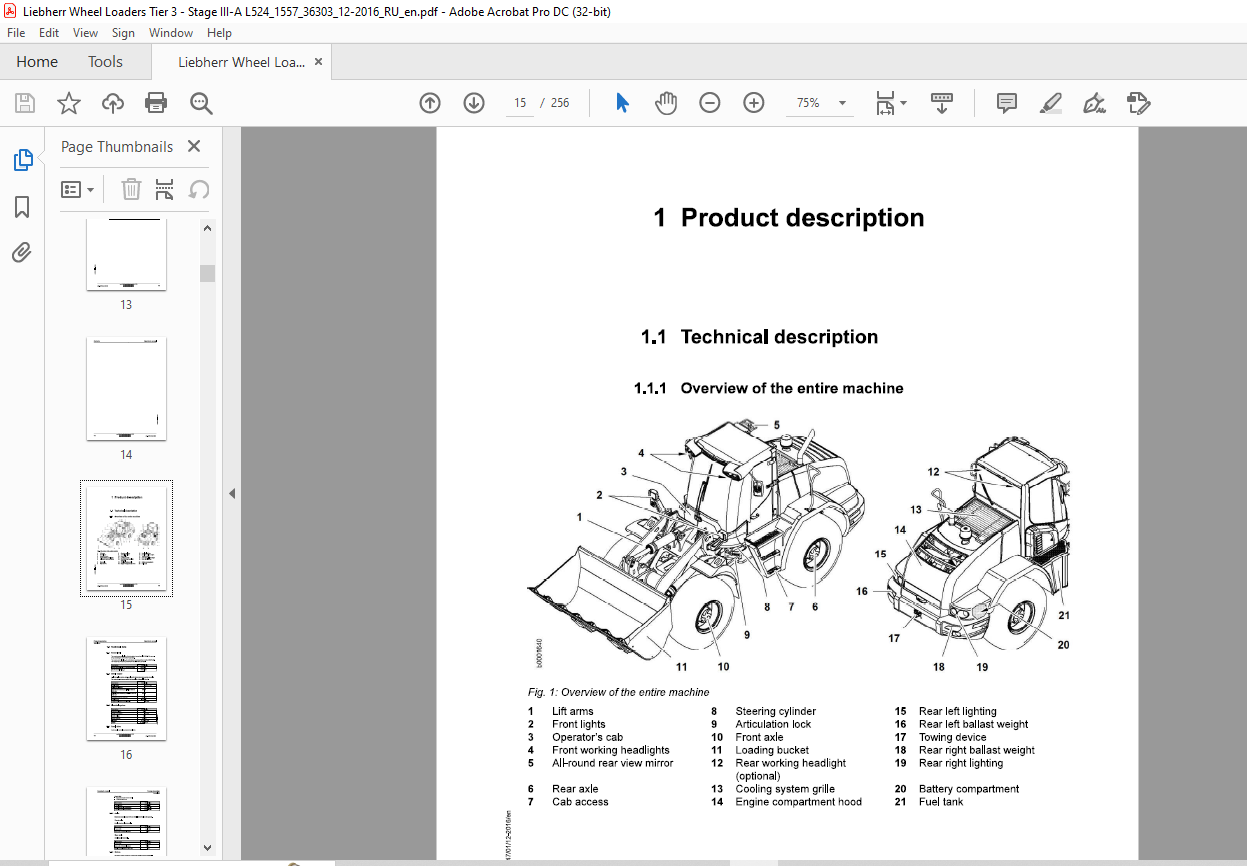Select page 13 thumbnail
1247x866 pixels.
(x=126, y=255)
